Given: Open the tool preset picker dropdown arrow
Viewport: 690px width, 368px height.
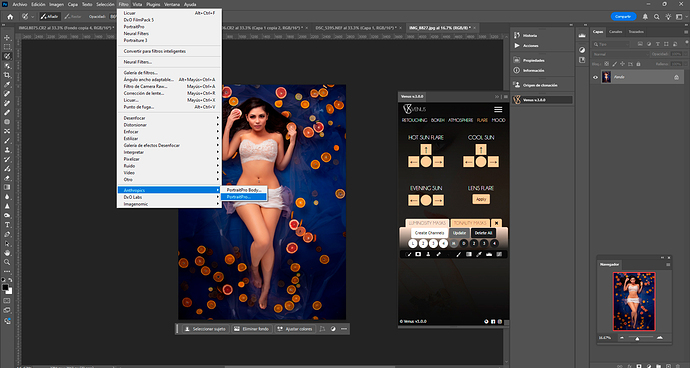Looking at the screenshot, I should 33,17.
